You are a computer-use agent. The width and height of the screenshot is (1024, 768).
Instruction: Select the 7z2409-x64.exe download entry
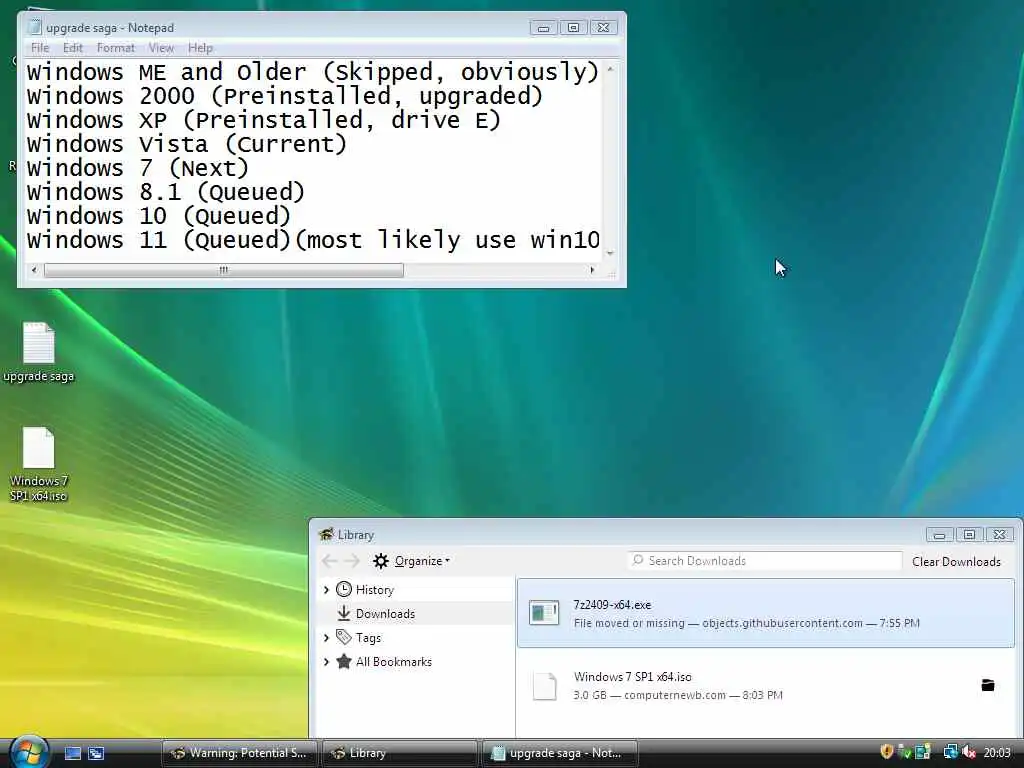[x=766, y=613]
